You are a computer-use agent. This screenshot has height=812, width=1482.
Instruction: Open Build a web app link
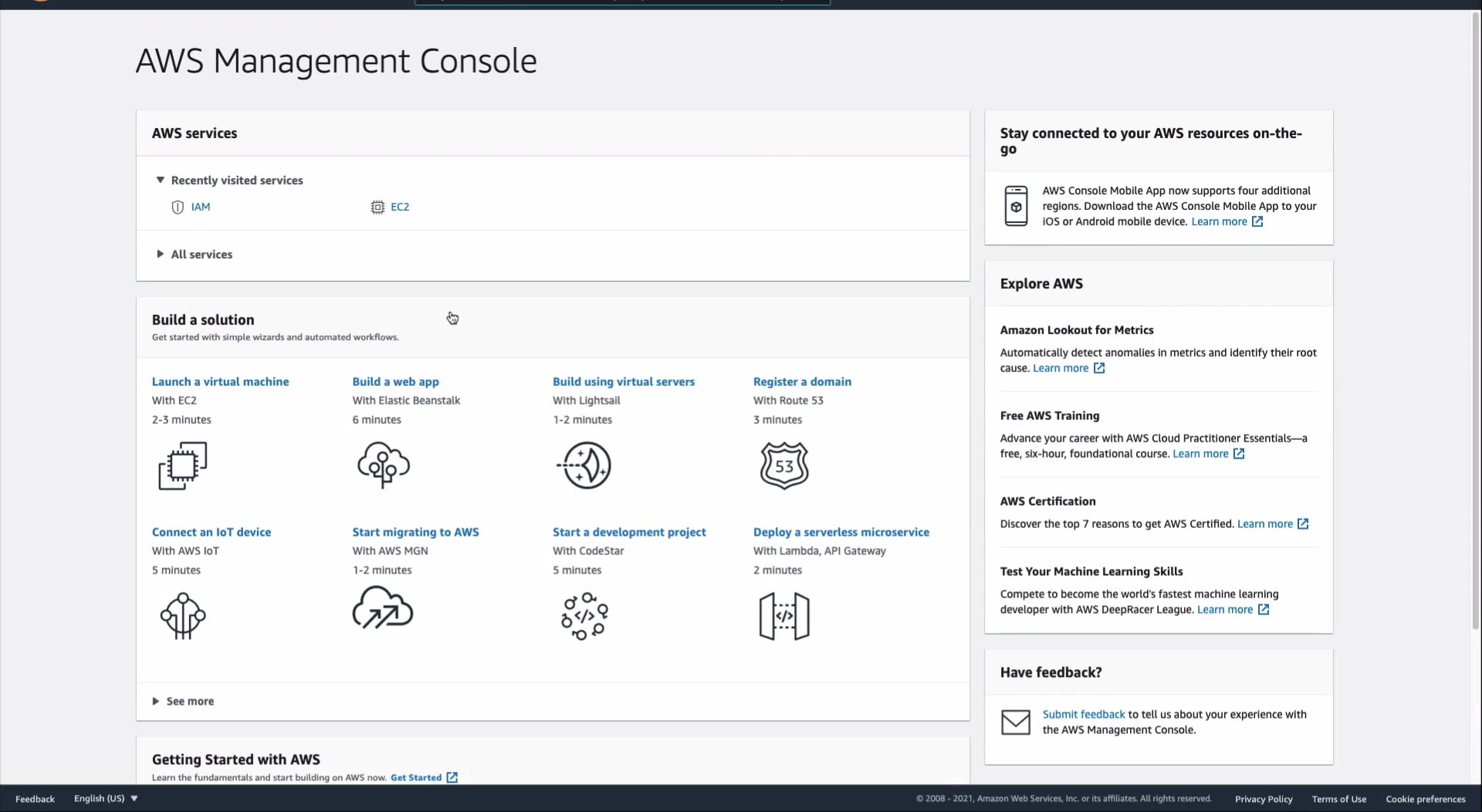click(396, 381)
